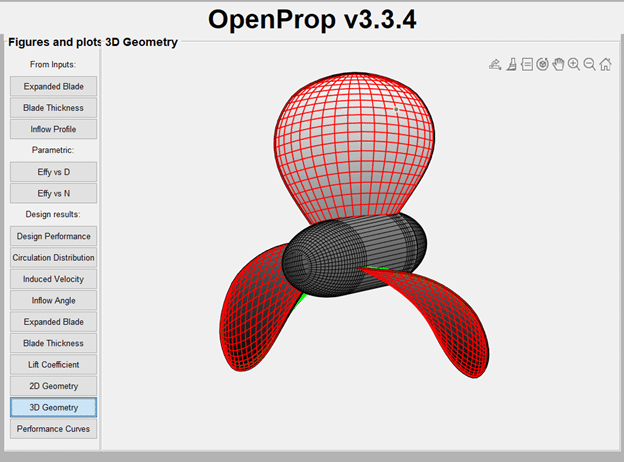This screenshot has width=624, height=462.
Task: Click the "Parametric:" label
Action: click(x=53, y=150)
